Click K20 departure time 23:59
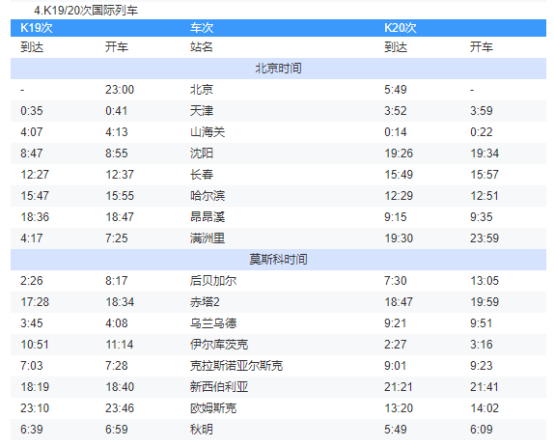This screenshot has height=443, width=554. click(484, 238)
